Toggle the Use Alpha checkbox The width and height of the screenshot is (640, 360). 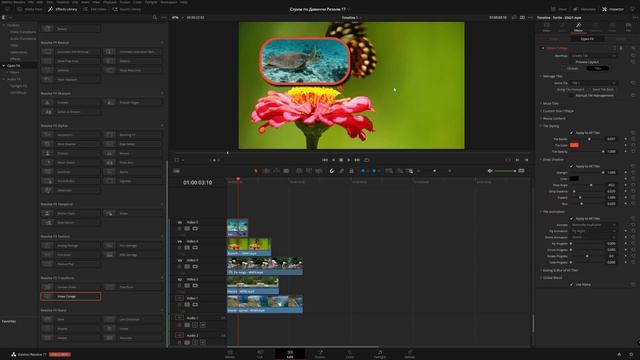571,284
